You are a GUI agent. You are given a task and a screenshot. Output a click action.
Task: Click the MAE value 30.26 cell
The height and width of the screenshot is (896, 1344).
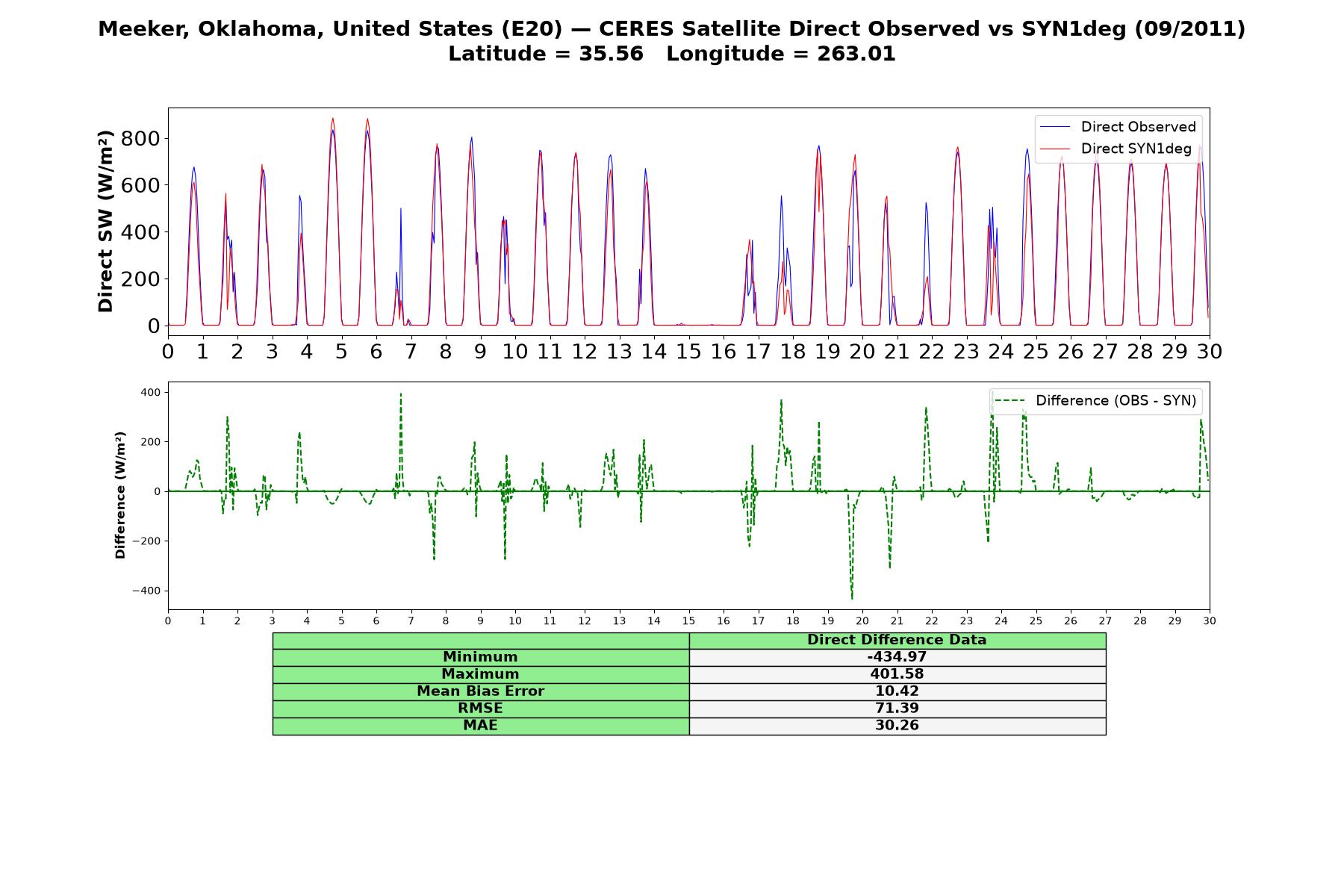897,726
